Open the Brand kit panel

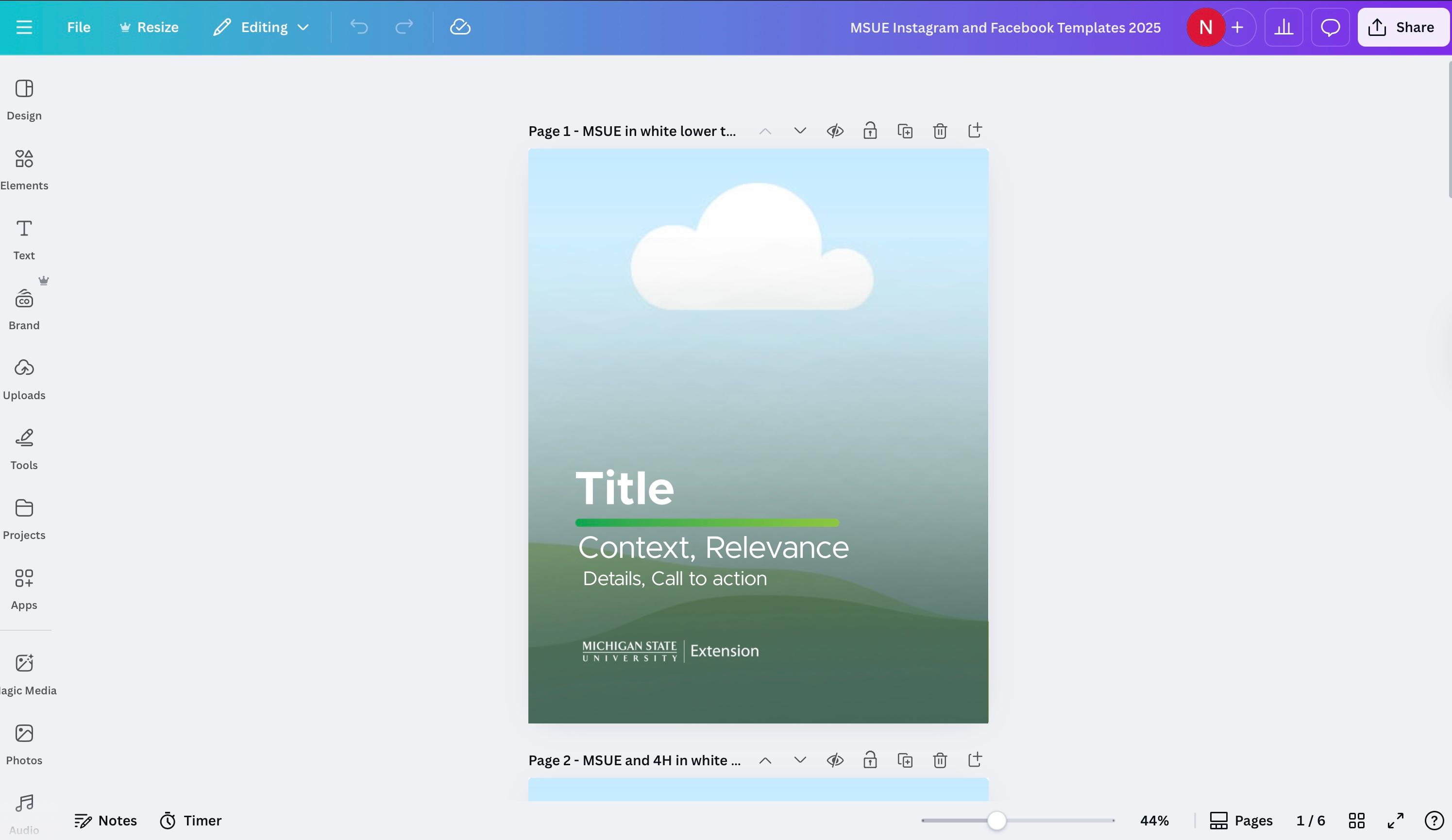pos(24,309)
